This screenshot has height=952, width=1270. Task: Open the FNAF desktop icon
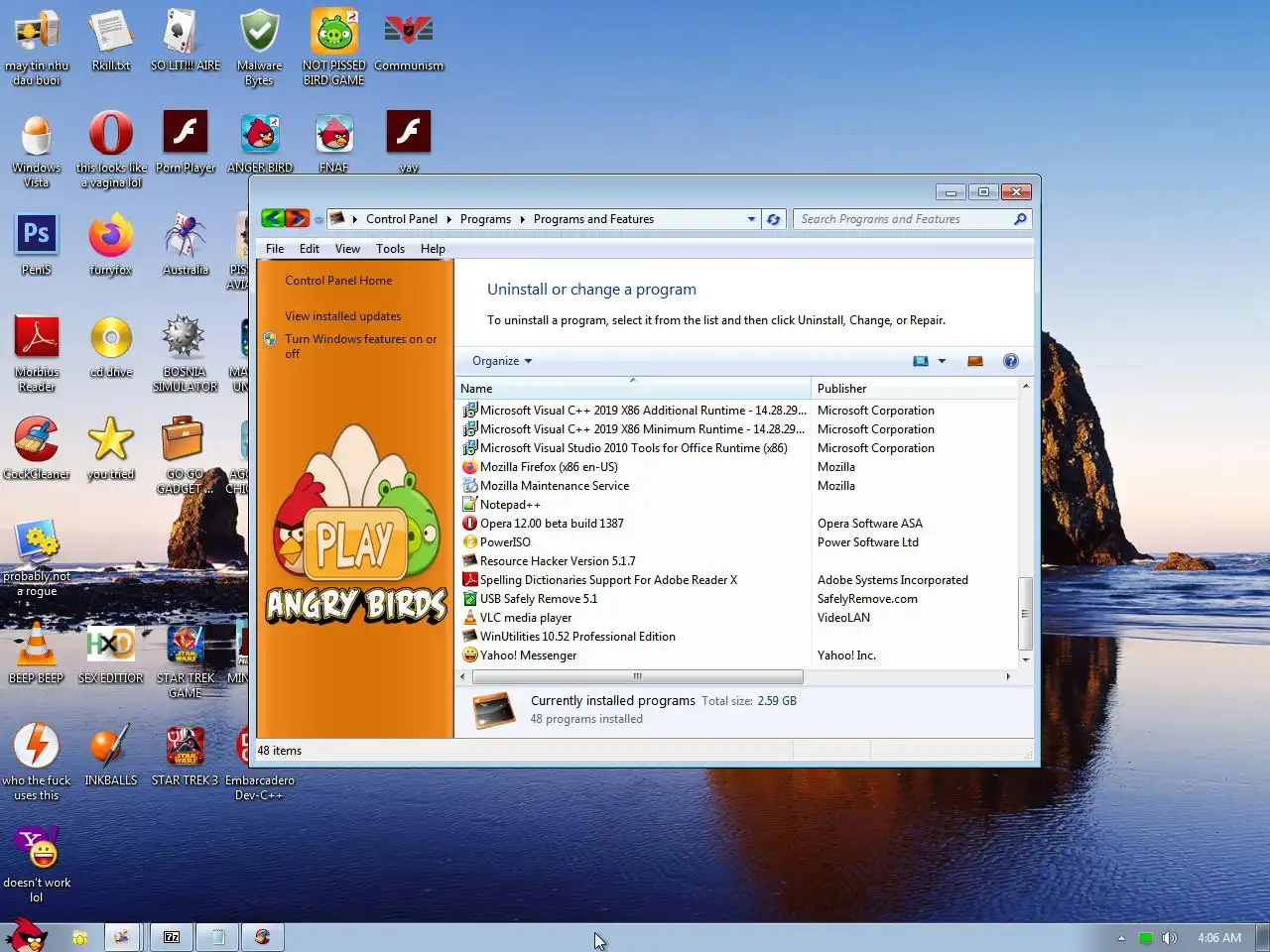point(334,142)
